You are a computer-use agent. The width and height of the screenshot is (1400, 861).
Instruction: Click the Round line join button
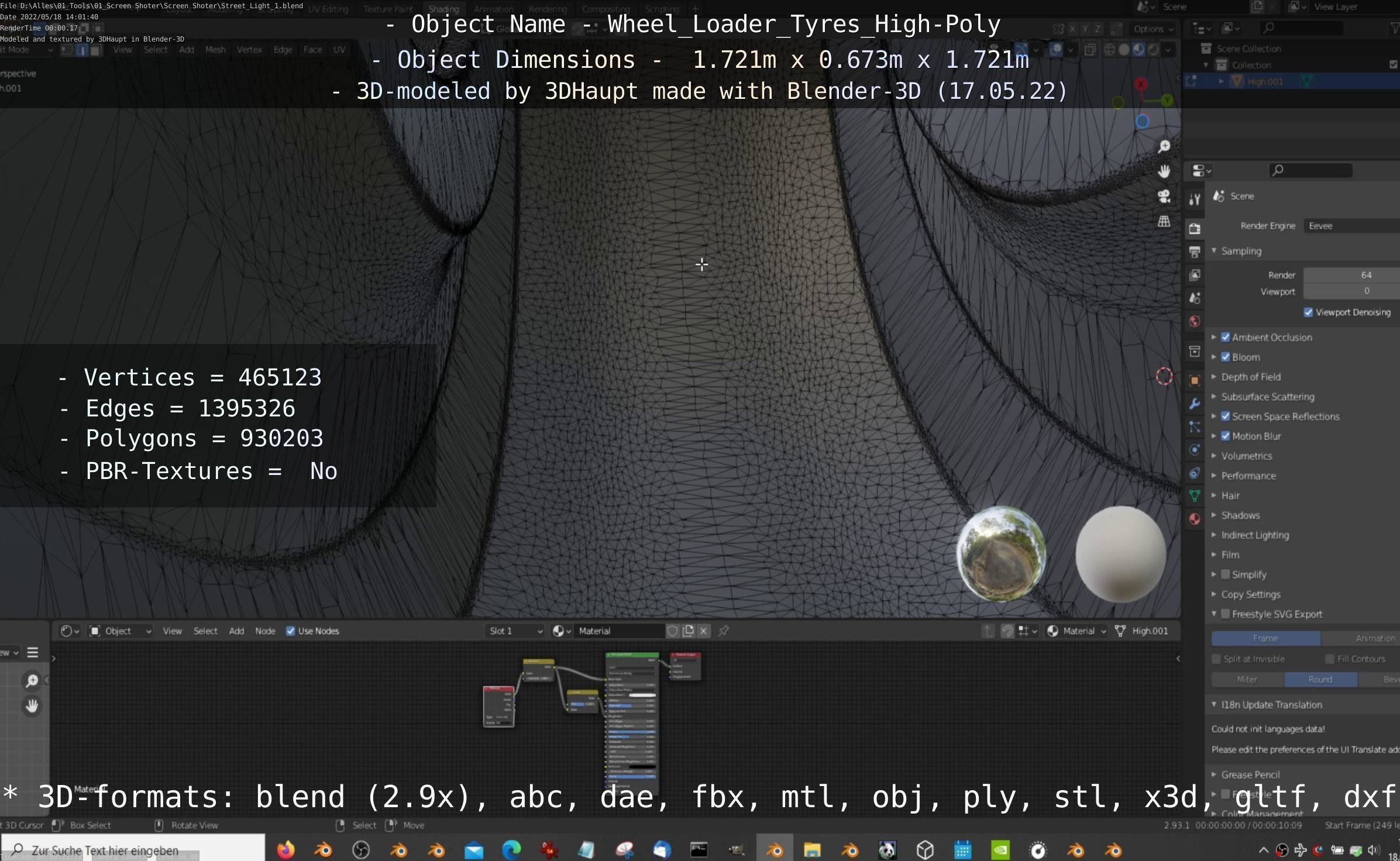point(1320,679)
